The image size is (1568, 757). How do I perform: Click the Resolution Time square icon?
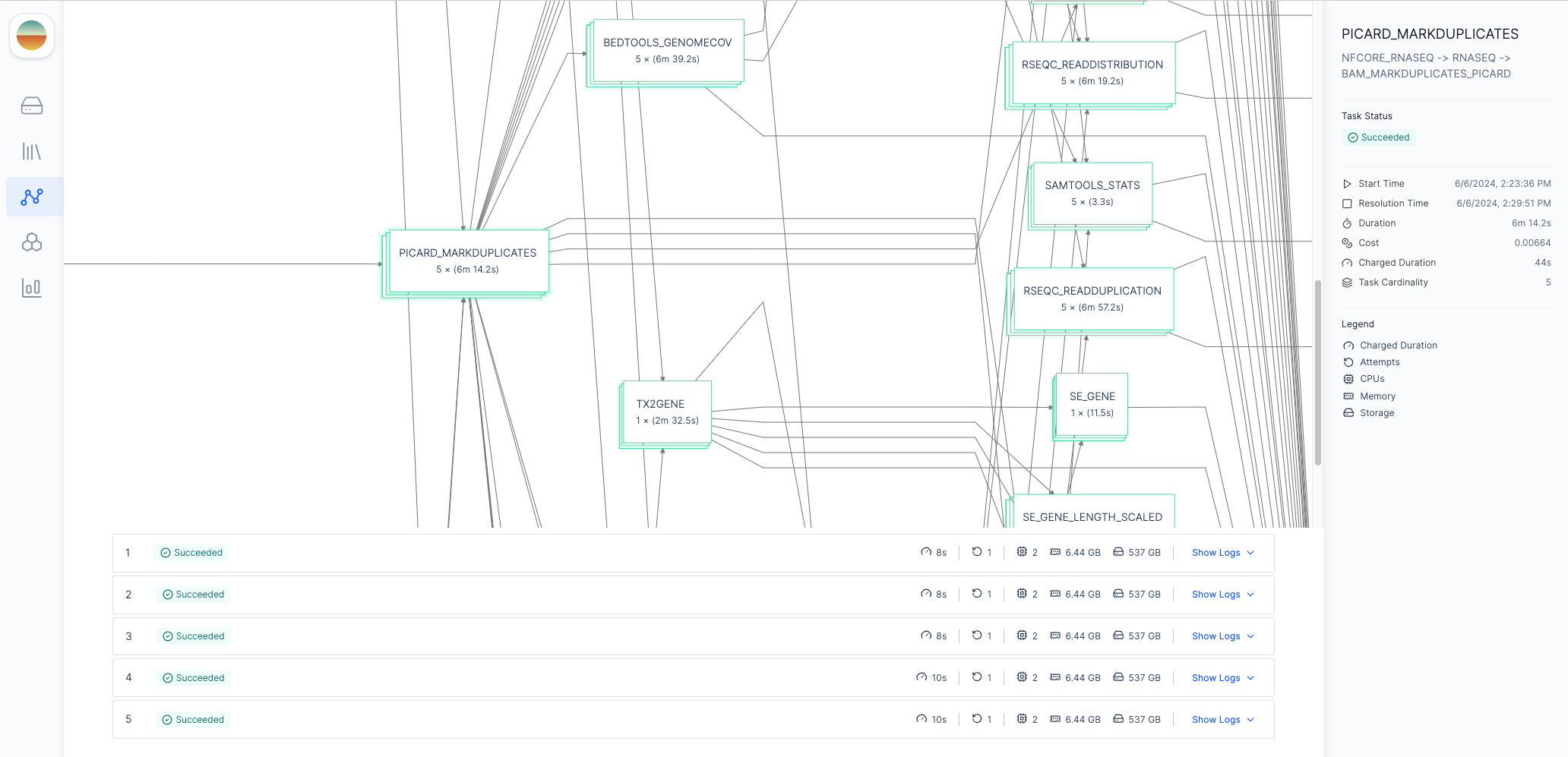(1347, 203)
